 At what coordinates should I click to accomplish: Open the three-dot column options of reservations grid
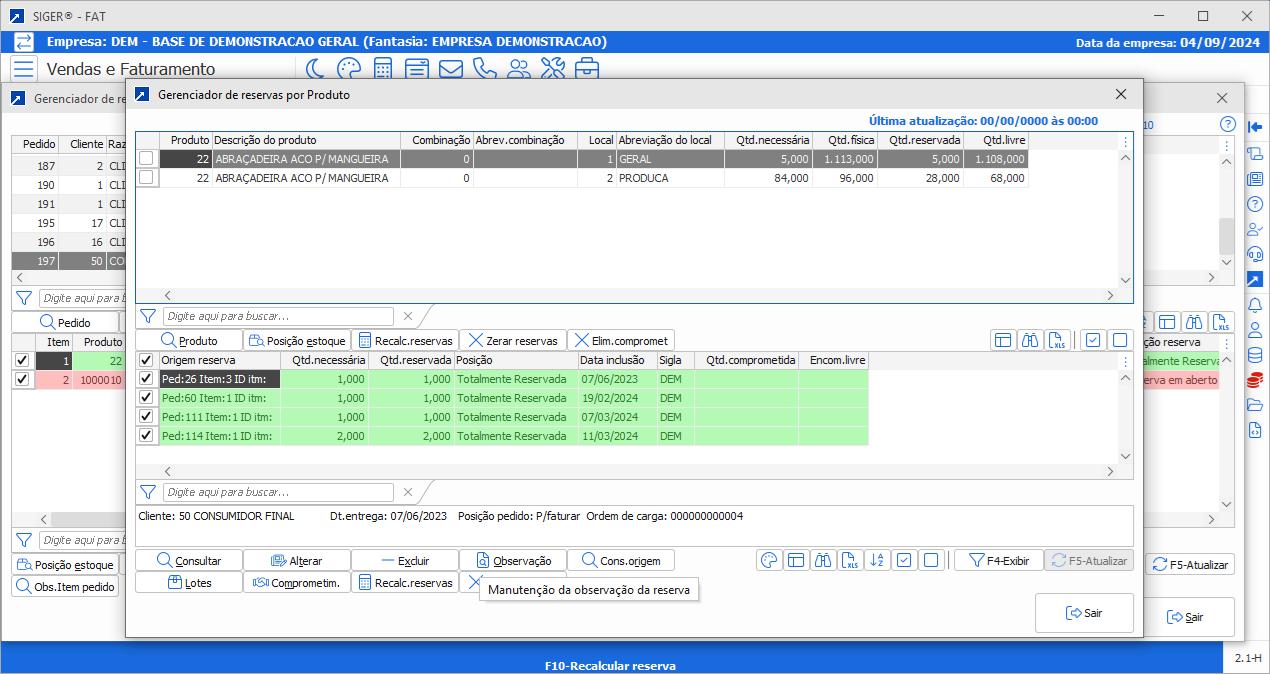(1125, 361)
